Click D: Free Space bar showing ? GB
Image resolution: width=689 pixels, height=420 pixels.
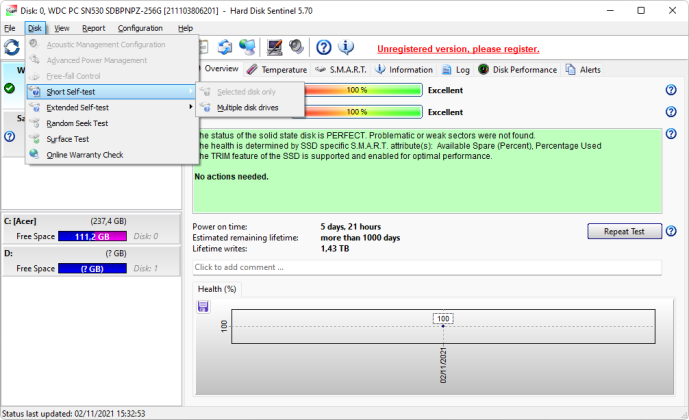click(x=92, y=268)
